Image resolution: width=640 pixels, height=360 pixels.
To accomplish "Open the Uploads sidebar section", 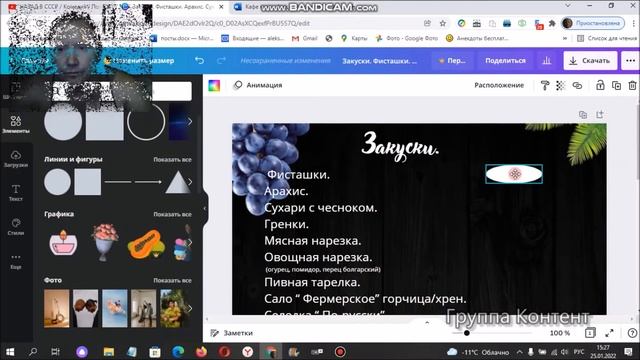I will tap(16, 158).
